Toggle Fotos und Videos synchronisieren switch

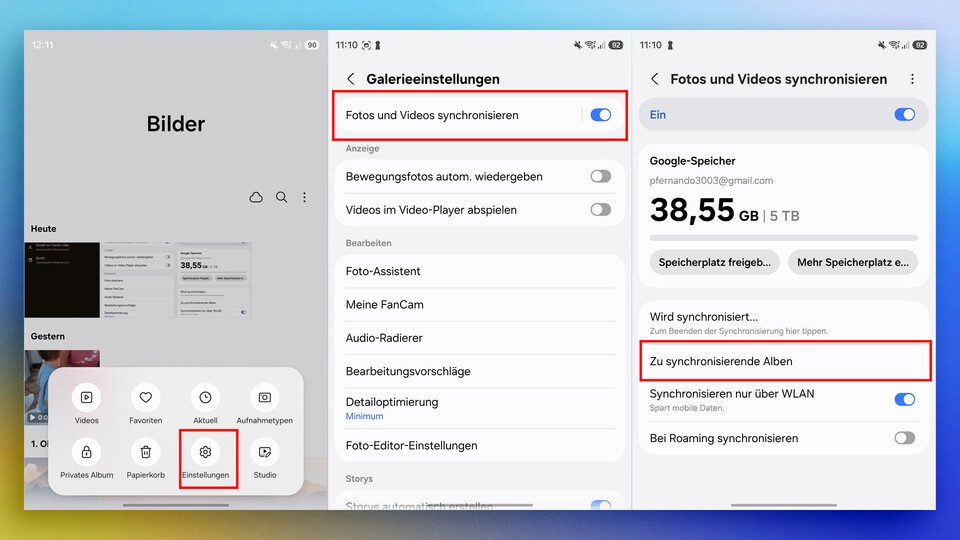pos(601,115)
